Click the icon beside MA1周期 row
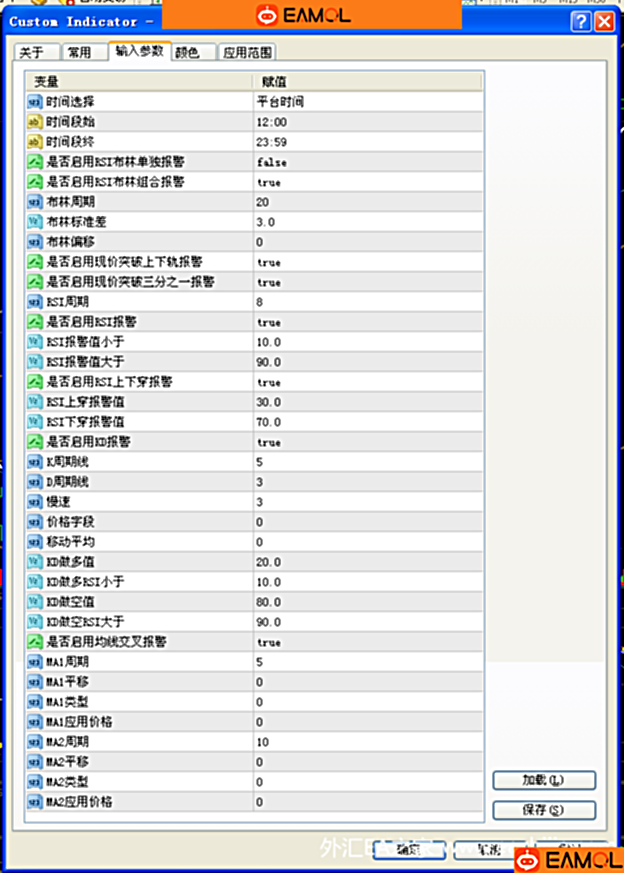 coord(34,662)
